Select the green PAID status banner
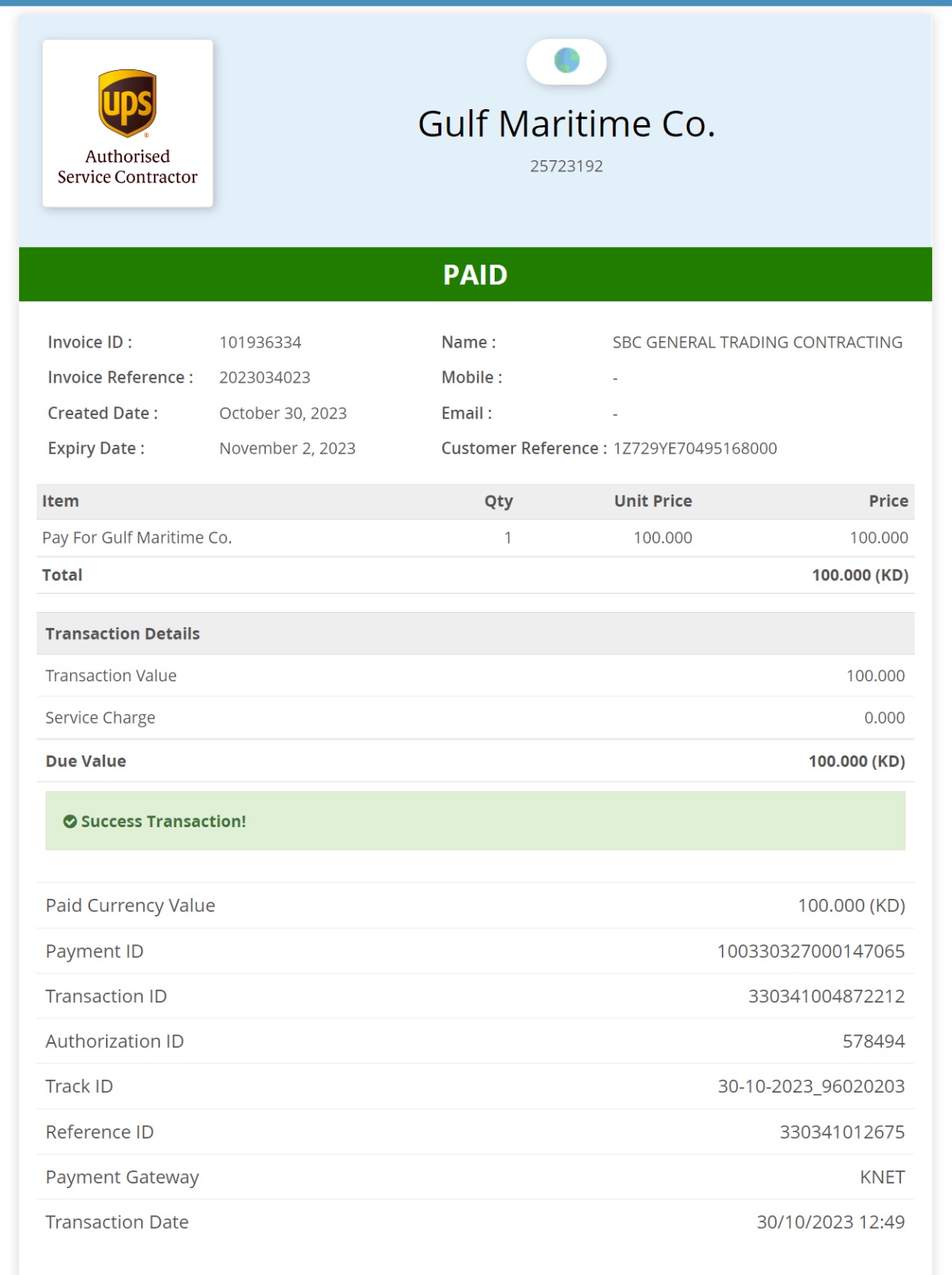952x1275 pixels. click(475, 275)
